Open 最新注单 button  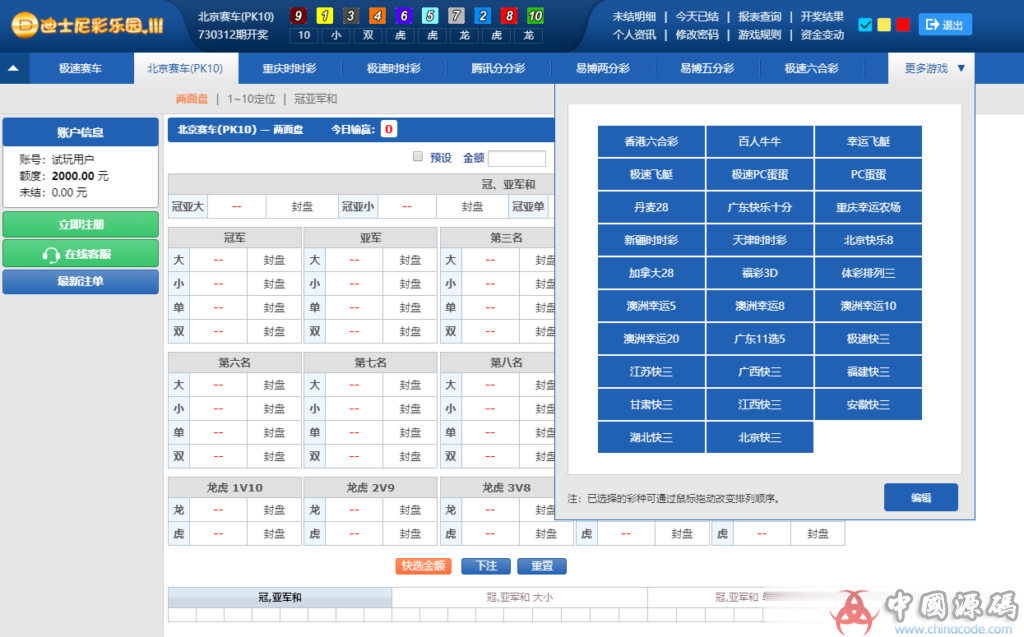coord(80,282)
